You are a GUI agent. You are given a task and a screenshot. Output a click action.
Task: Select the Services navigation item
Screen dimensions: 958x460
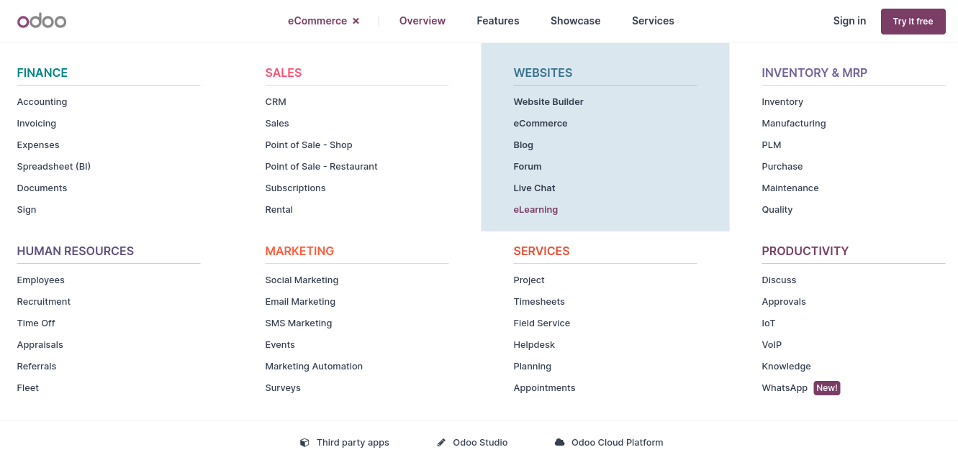coord(653,21)
